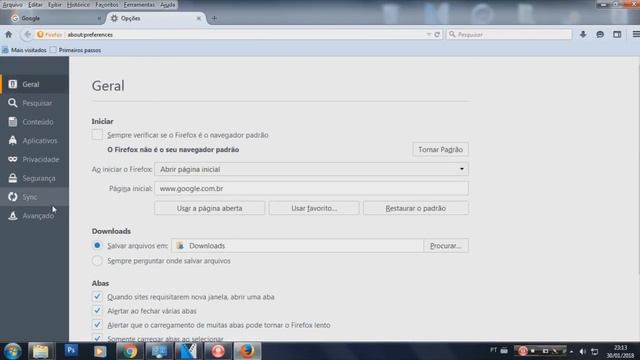Open the Mais visitados bookmark
Image resolution: width=640 pixels, height=360 pixels.
[24, 50]
